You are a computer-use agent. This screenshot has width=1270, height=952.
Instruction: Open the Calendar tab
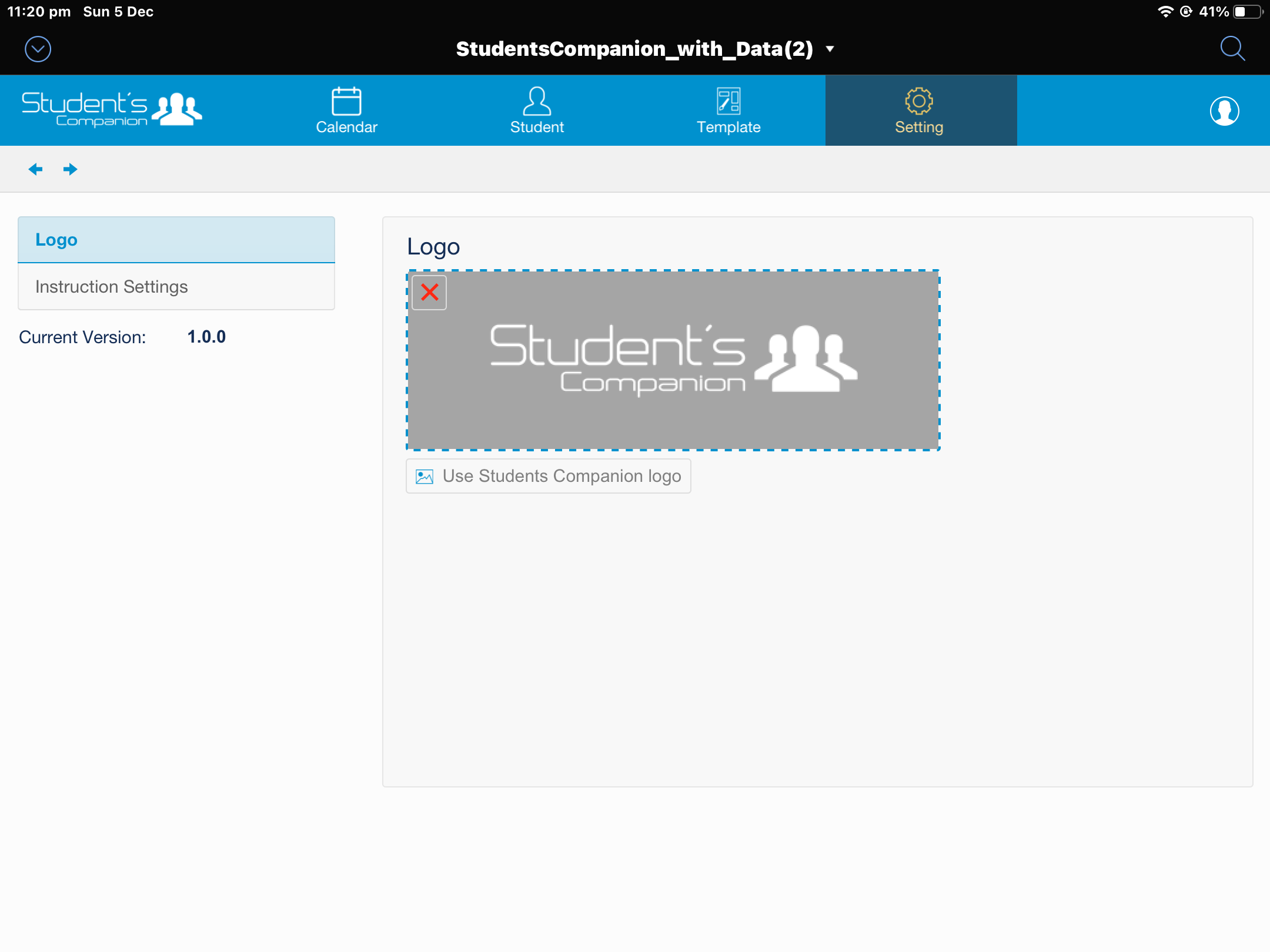(346, 110)
